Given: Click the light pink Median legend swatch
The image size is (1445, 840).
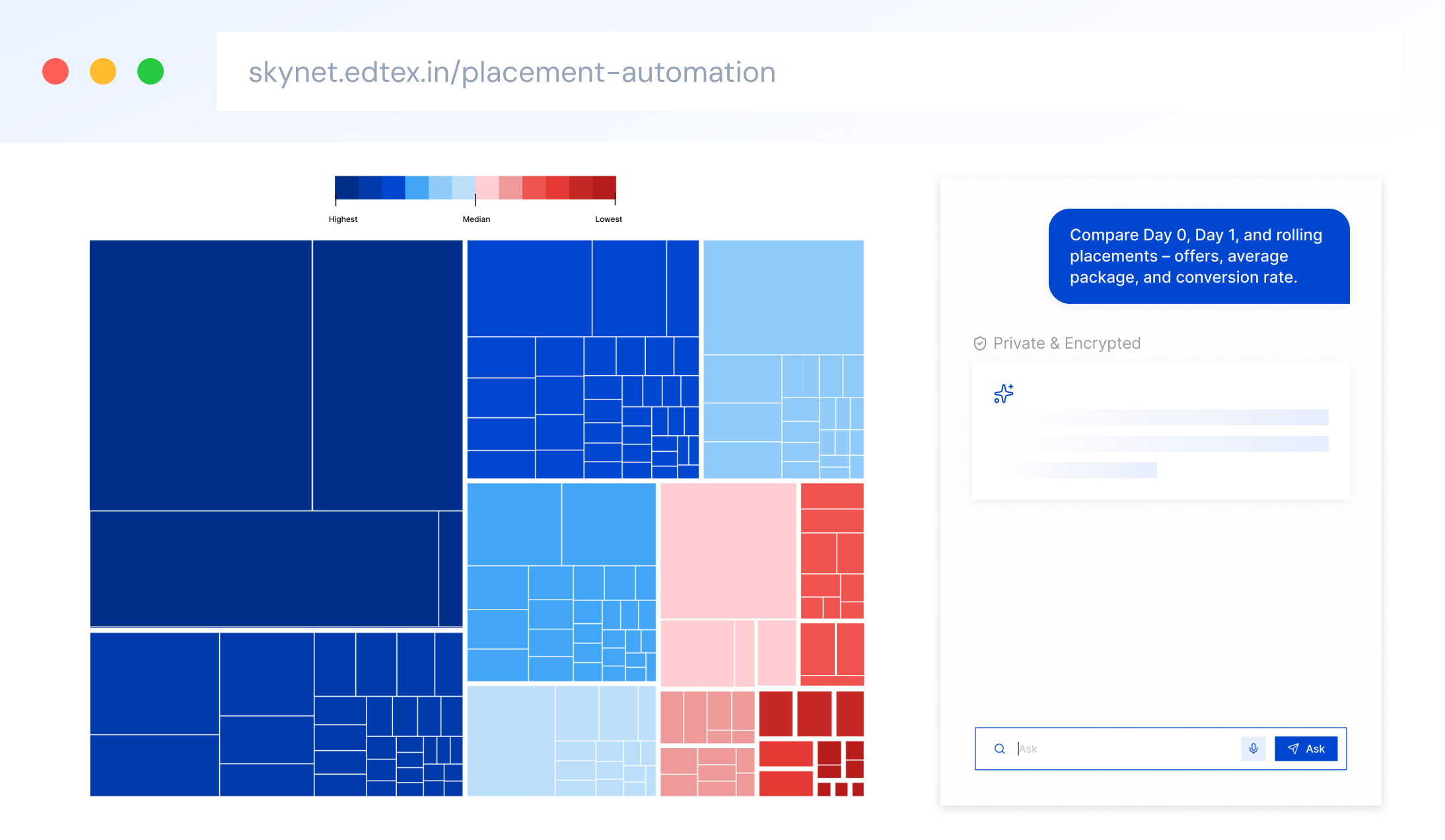Looking at the screenshot, I should click(x=487, y=188).
